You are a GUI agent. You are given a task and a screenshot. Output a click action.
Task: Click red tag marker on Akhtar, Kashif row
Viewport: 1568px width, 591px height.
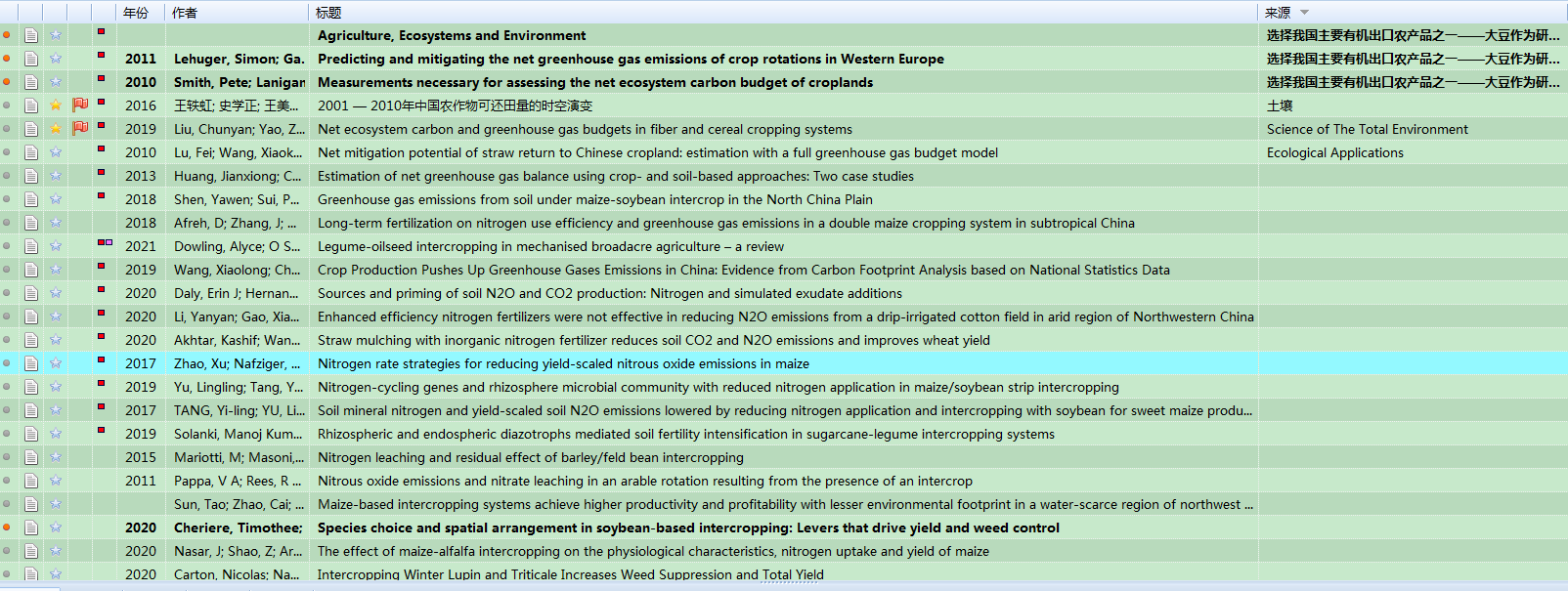pyautogui.click(x=101, y=336)
